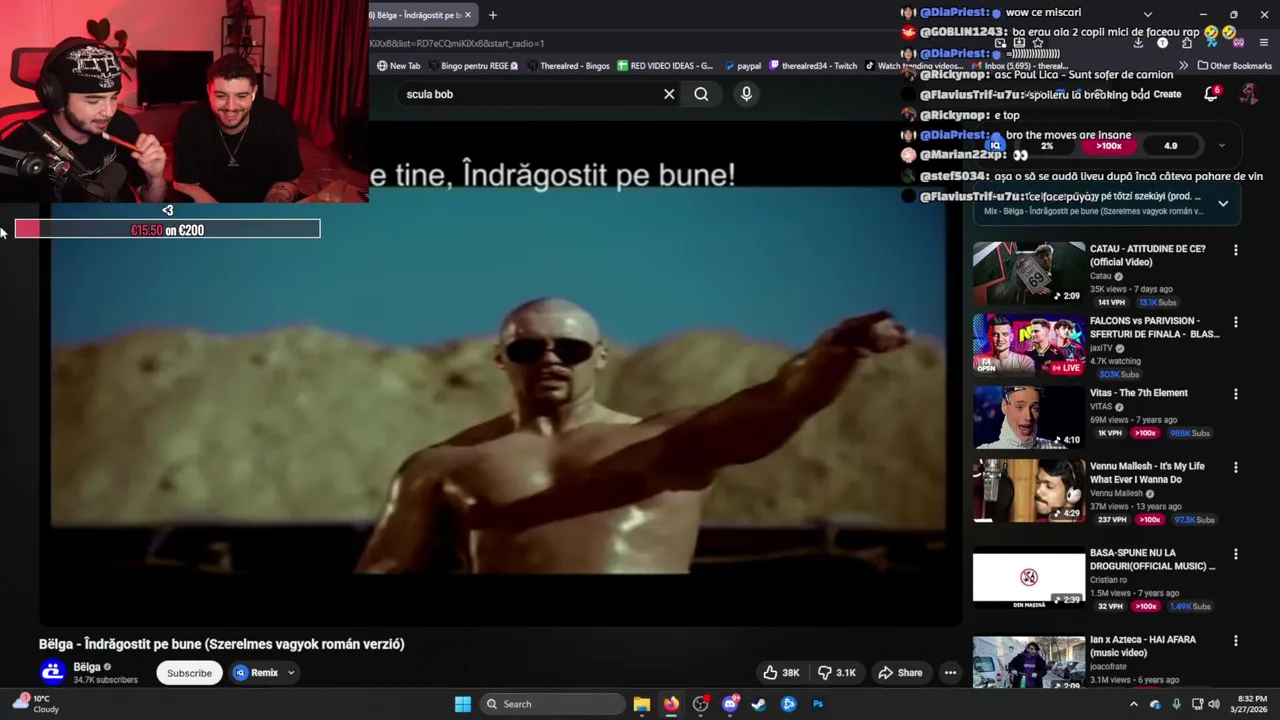Open options for Vennu Mallesh video
This screenshot has width=1280, height=720.
(1236, 467)
